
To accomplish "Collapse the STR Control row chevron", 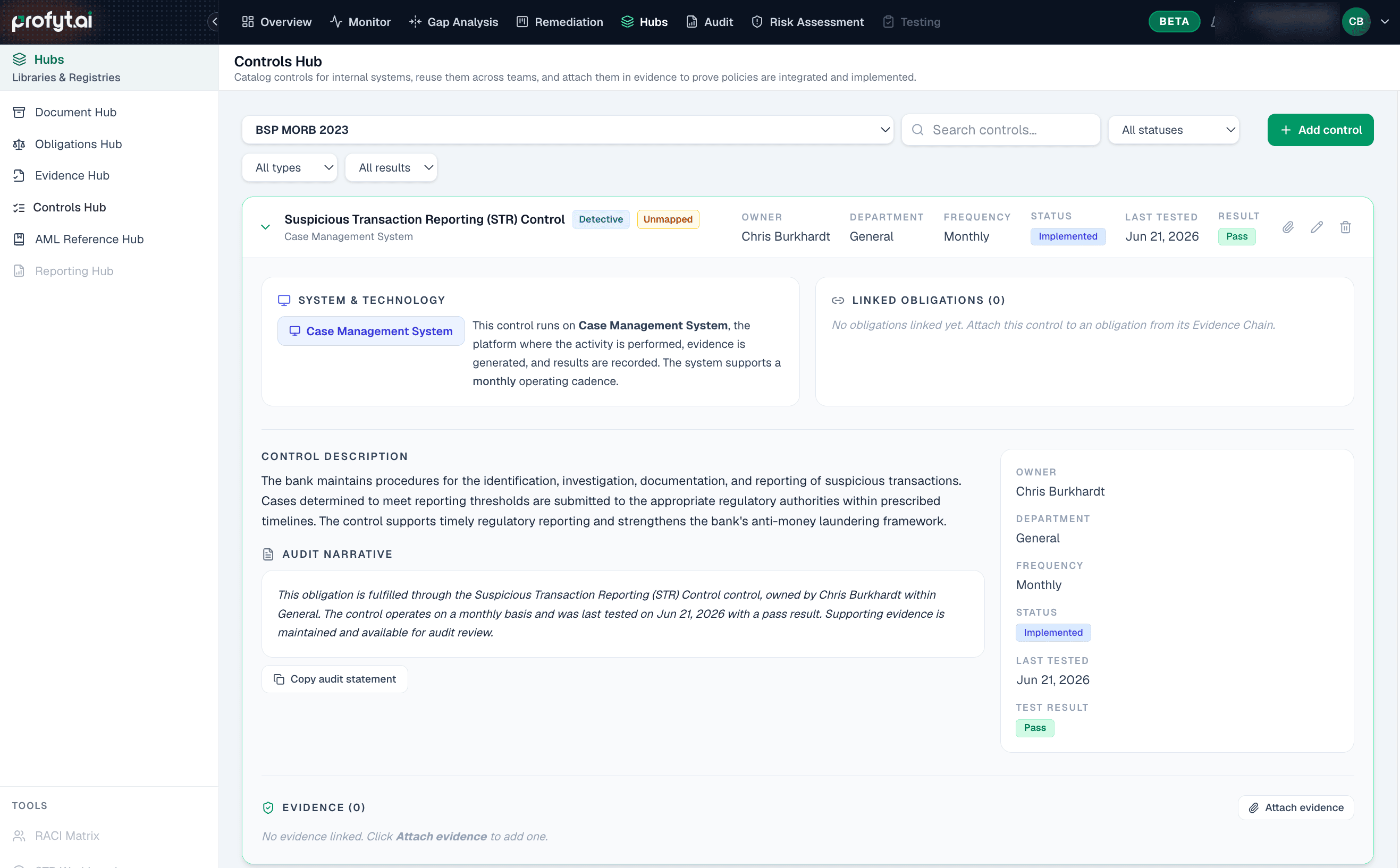I will pos(265,227).
